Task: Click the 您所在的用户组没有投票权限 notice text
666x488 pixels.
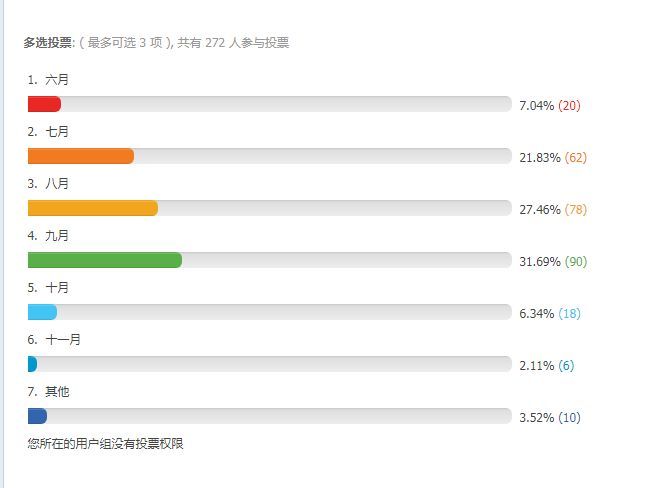Action: click(x=106, y=443)
